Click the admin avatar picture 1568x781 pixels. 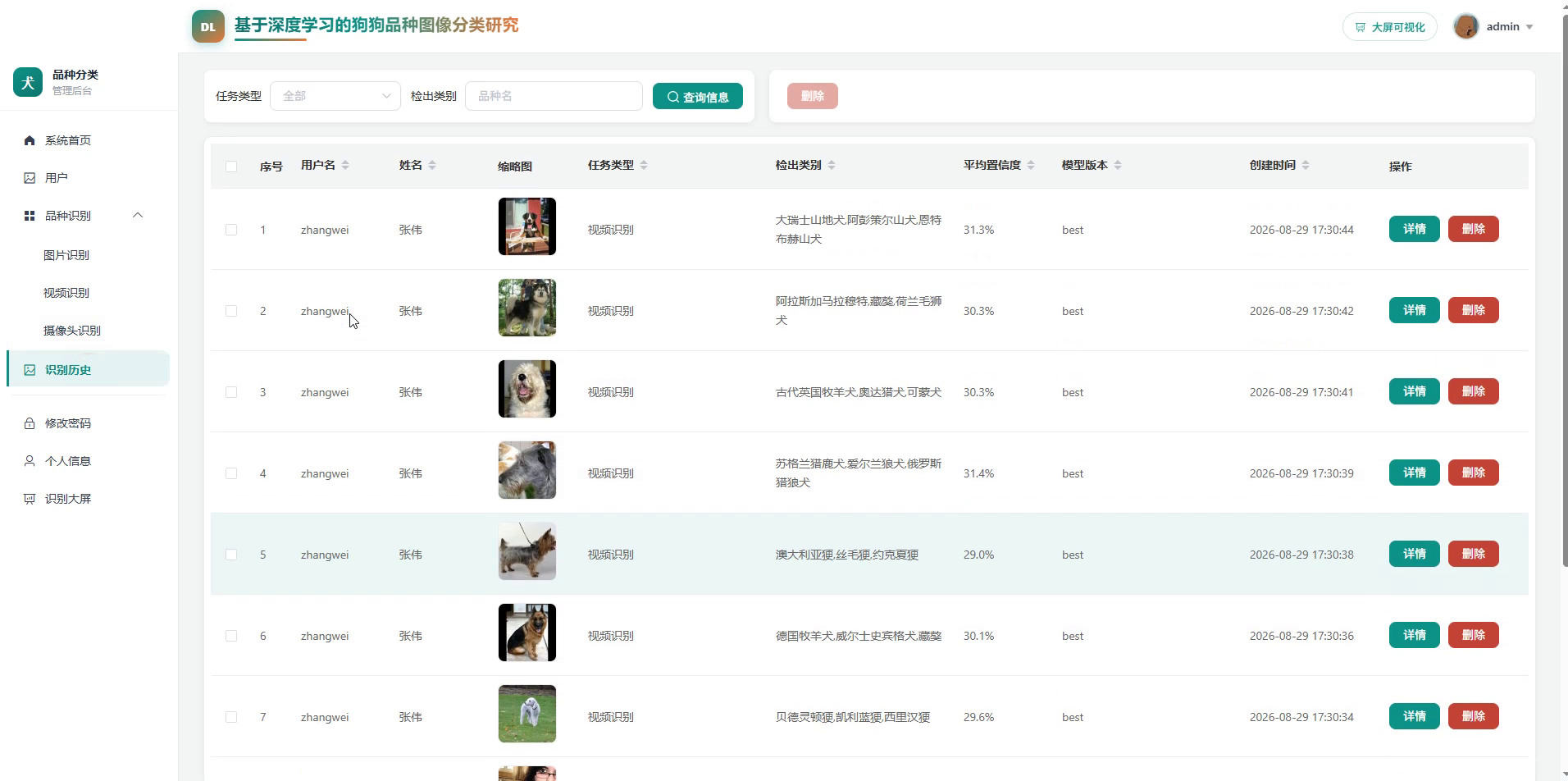1465,26
